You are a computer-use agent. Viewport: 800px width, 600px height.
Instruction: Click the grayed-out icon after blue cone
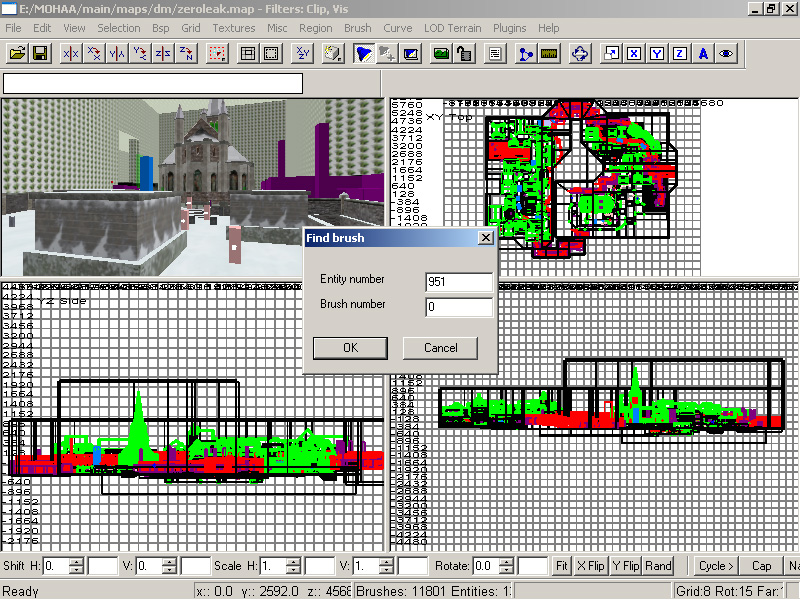coord(387,53)
